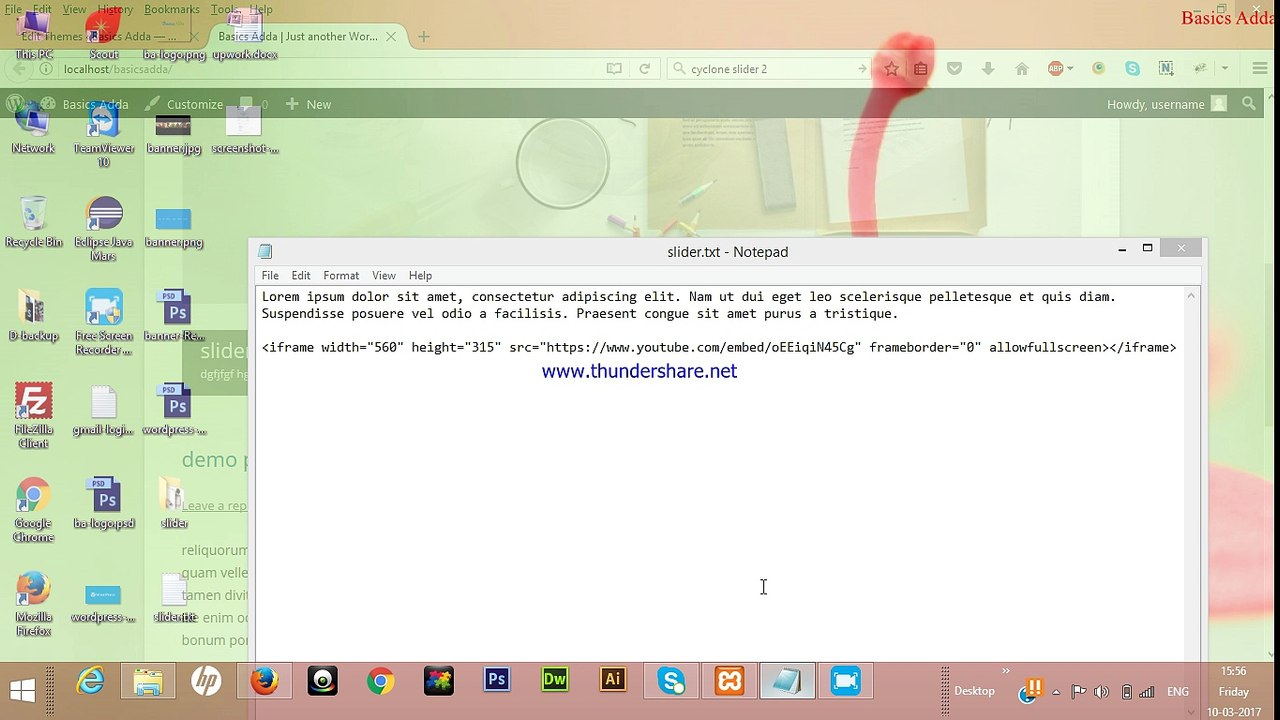Open the History menu in Firefox
This screenshot has width=1280, height=720.
click(115, 9)
